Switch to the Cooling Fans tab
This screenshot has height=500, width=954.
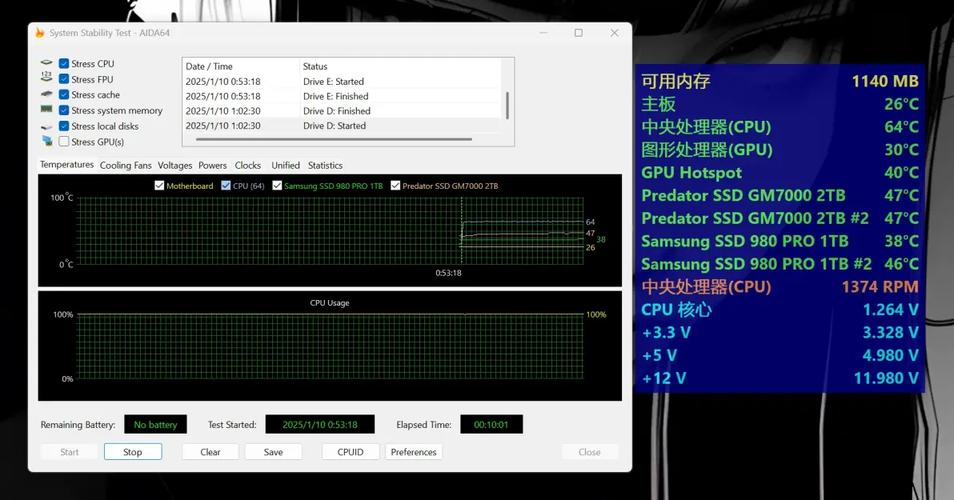click(125, 165)
